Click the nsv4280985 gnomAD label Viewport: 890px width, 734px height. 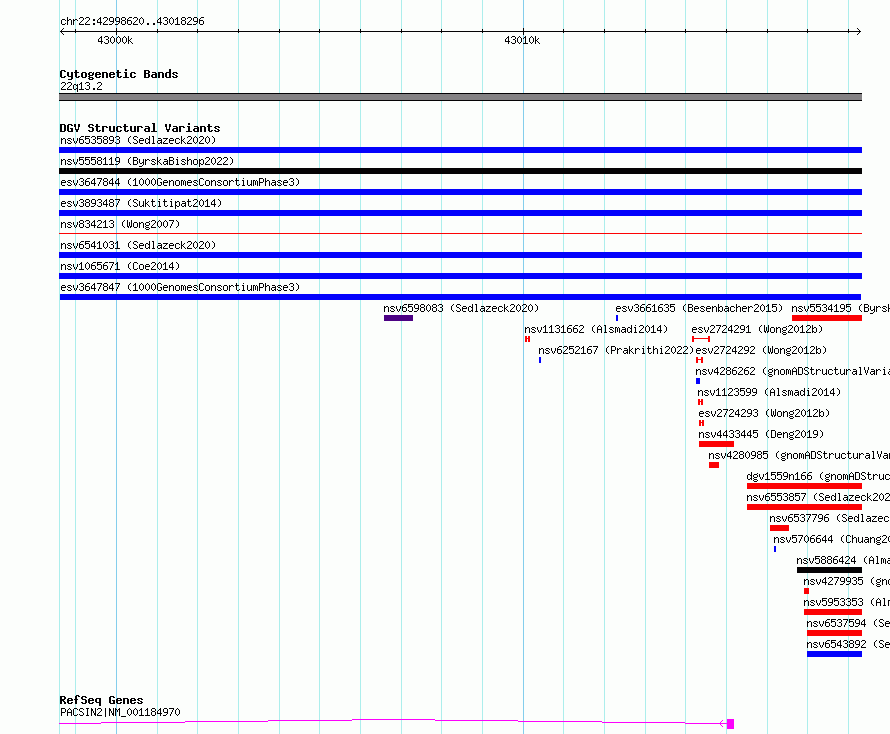pyautogui.click(x=799, y=455)
